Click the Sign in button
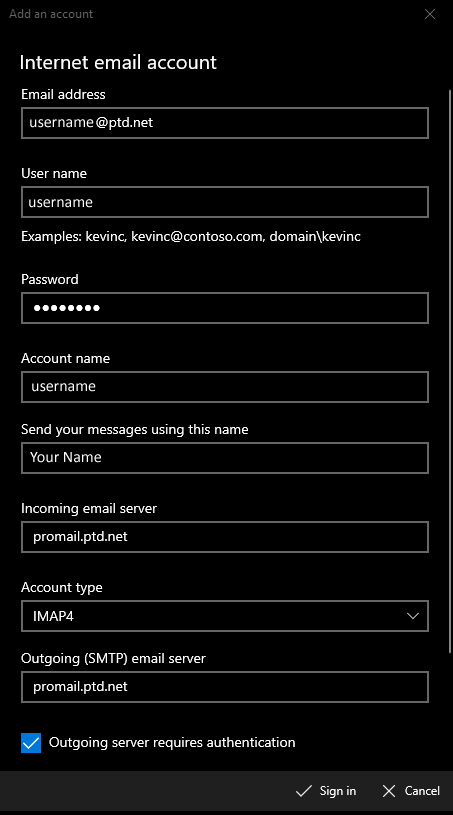This screenshot has width=453, height=815. [326, 791]
